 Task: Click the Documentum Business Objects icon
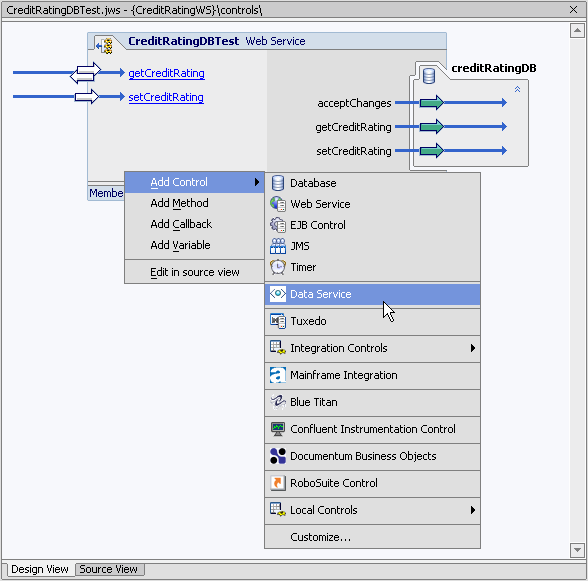click(278, 456)
